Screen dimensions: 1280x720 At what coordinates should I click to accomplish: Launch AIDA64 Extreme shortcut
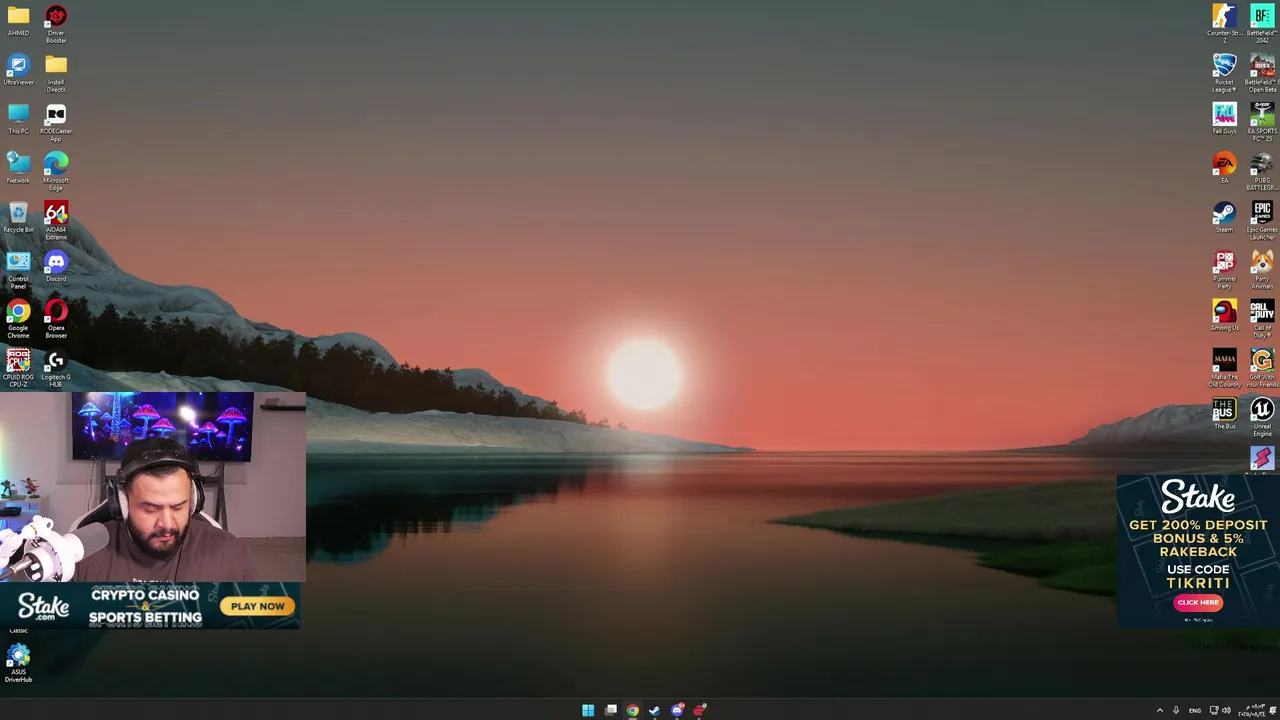pyautogui.click(x=56, y=220)
